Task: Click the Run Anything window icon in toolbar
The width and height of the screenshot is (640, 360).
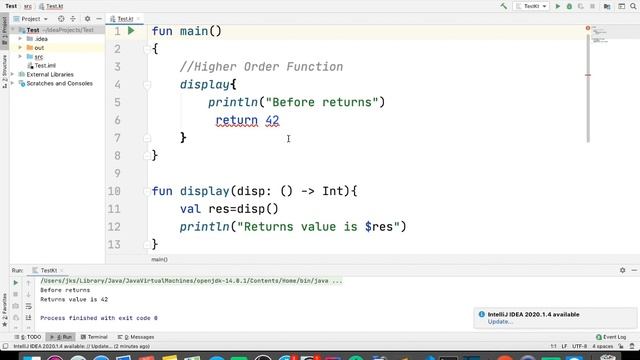Action: pyautogui.click(x=621, y=6)
